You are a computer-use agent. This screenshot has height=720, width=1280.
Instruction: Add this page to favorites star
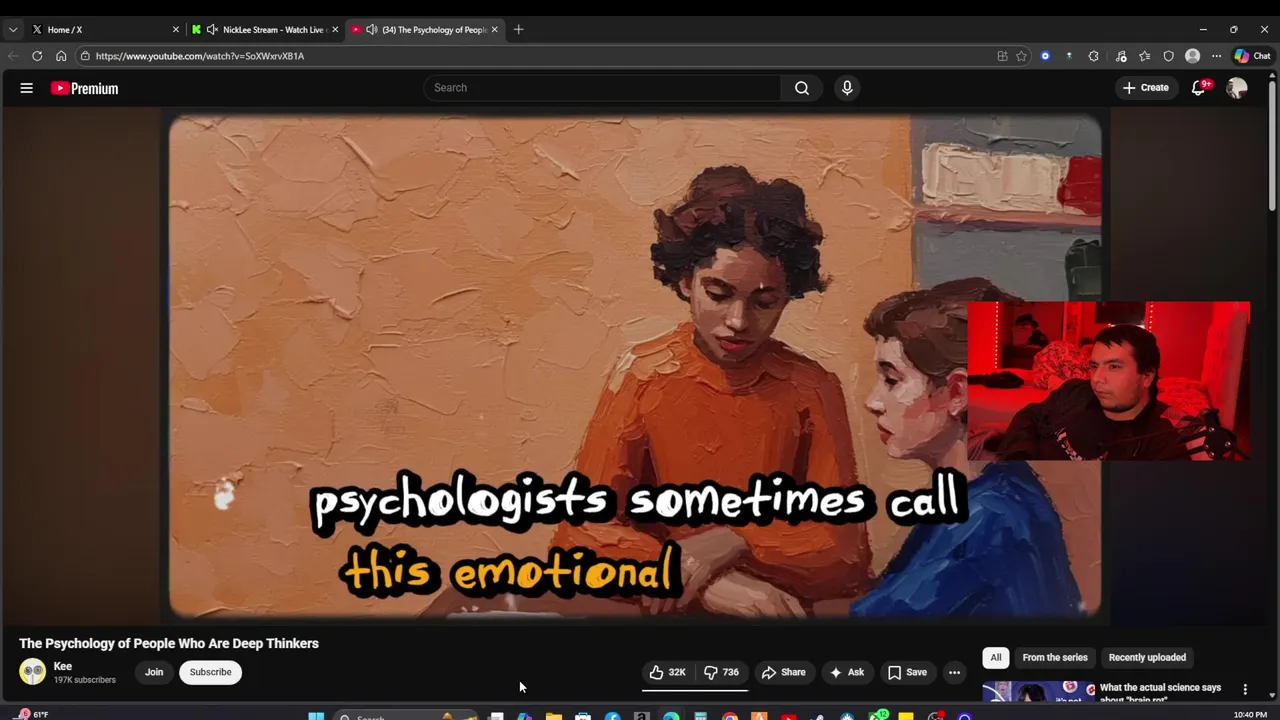point(1021,56)
